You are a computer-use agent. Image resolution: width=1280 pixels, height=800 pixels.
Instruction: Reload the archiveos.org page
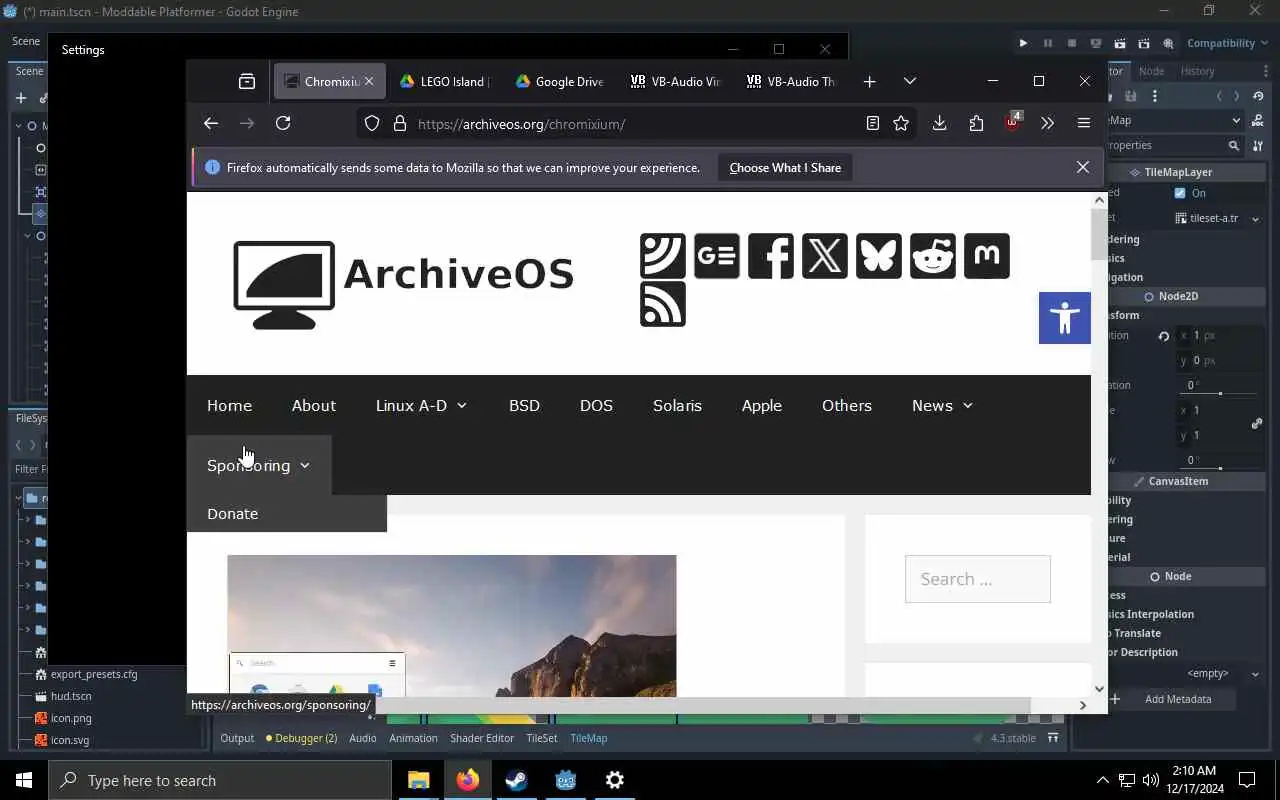pyautogui.click(x=283, y=123)
